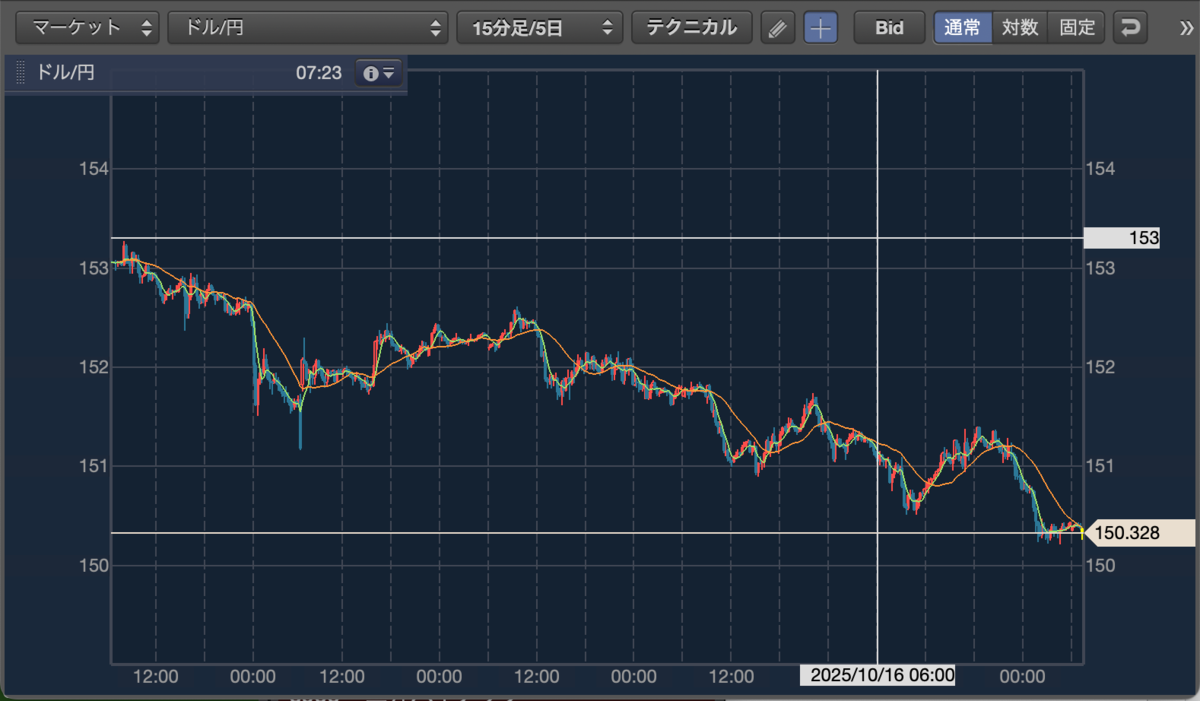Open the info icon menu
This screenshot has height=701, width=1200.
(x=379, y=73)
